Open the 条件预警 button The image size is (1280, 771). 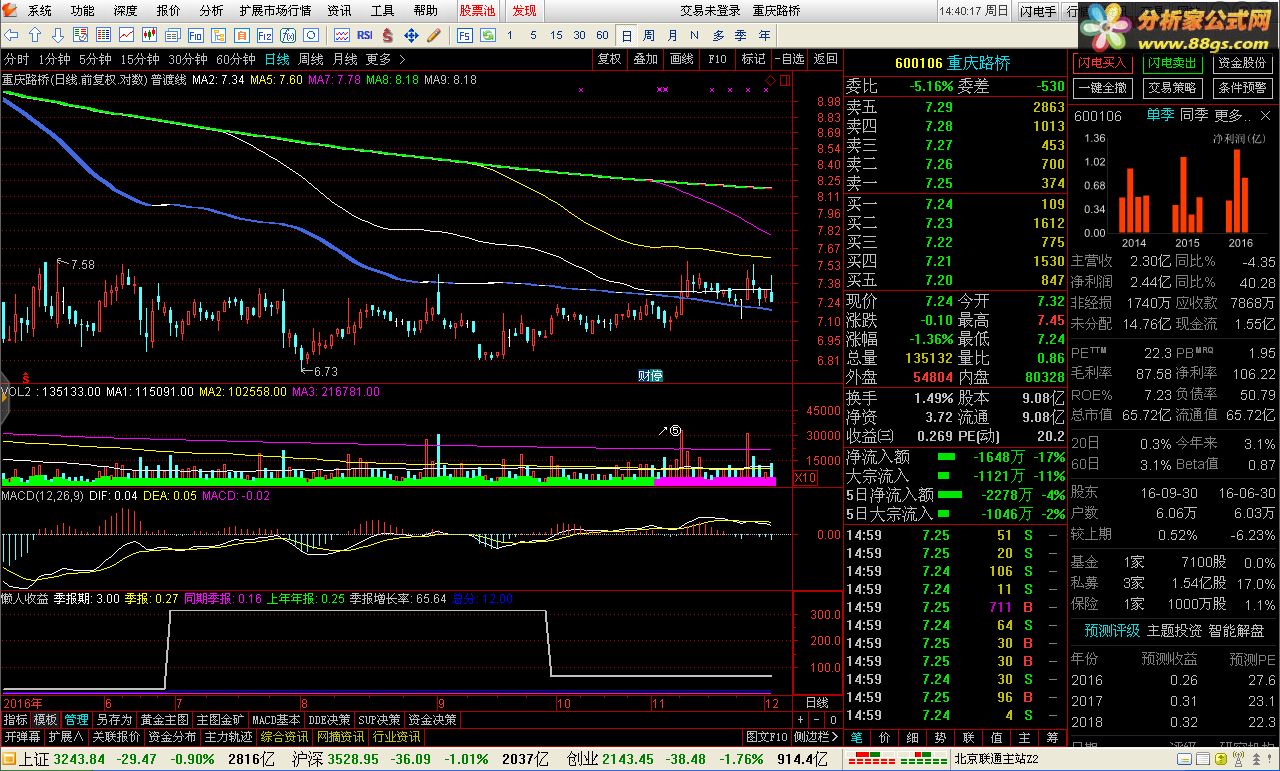pyautogui.click(x=1241, y=87)
